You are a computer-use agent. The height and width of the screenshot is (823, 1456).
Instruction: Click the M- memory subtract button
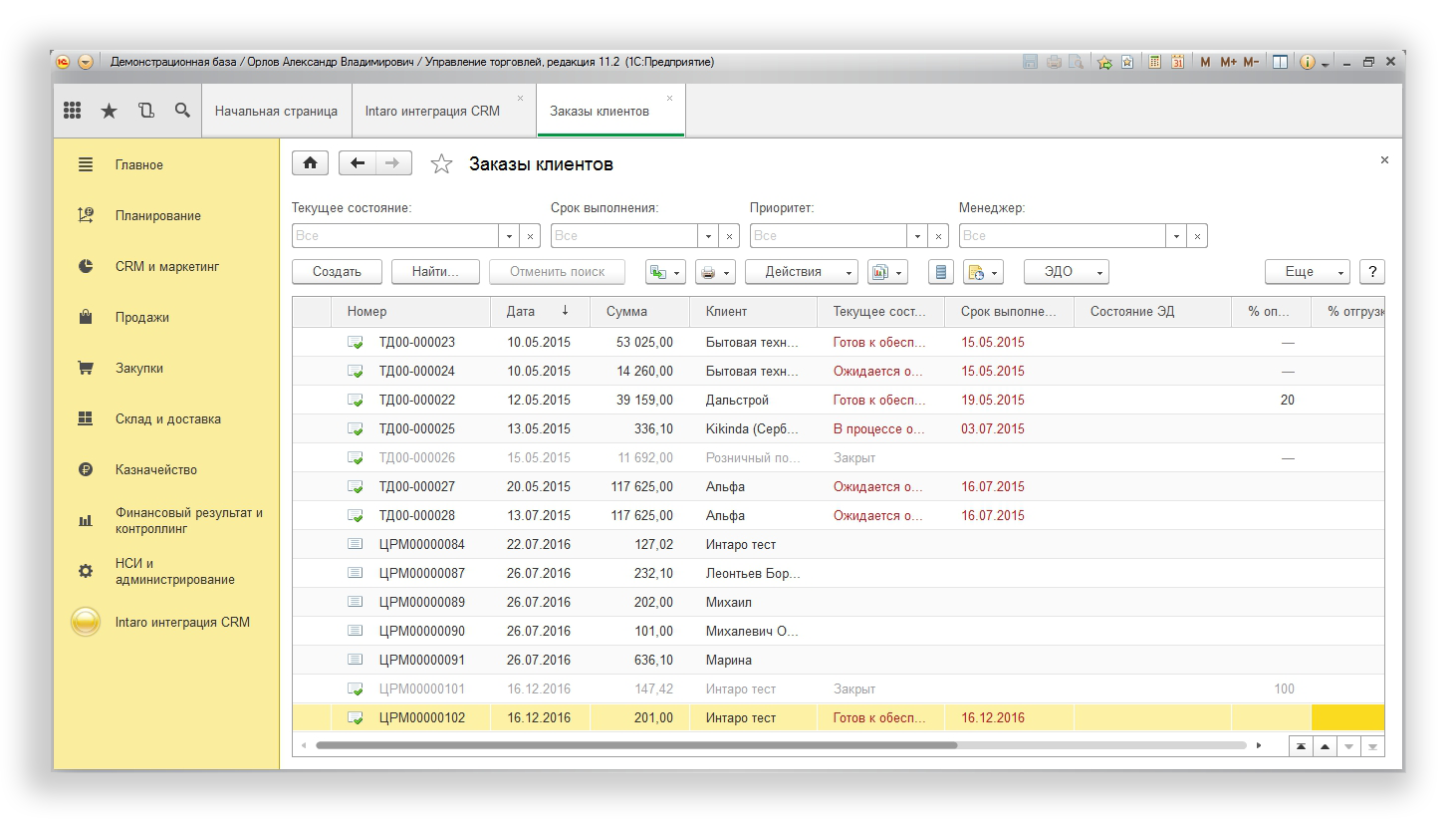click(x=1251, y=62)
